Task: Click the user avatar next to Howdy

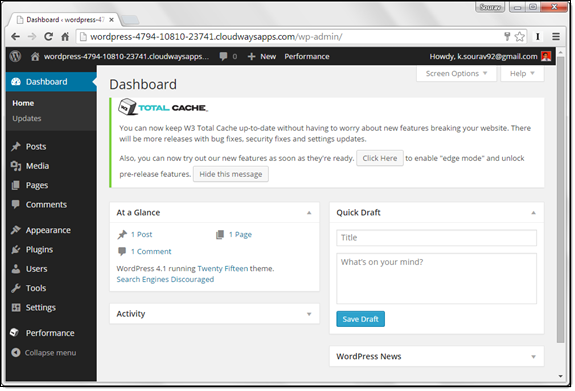Action: (x=546, y=56)
